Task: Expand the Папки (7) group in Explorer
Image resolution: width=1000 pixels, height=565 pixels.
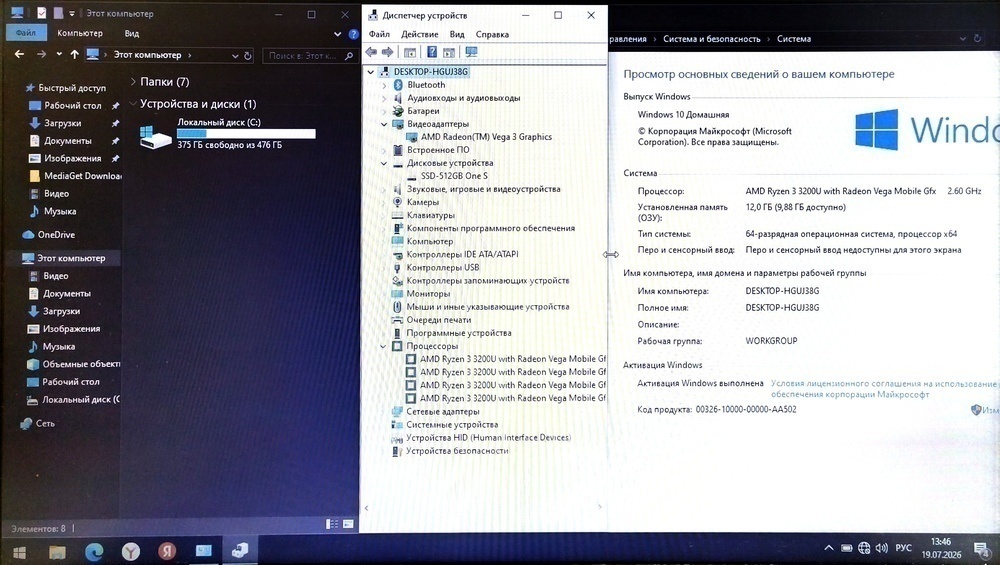Action: pyautogui.click(x=133, y=82)
